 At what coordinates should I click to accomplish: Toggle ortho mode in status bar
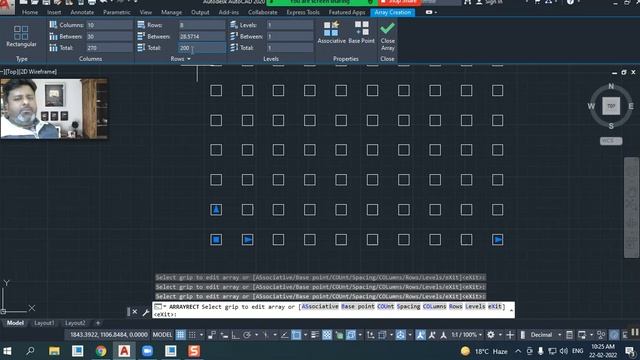pyautogui.click(x=236, y=335)
